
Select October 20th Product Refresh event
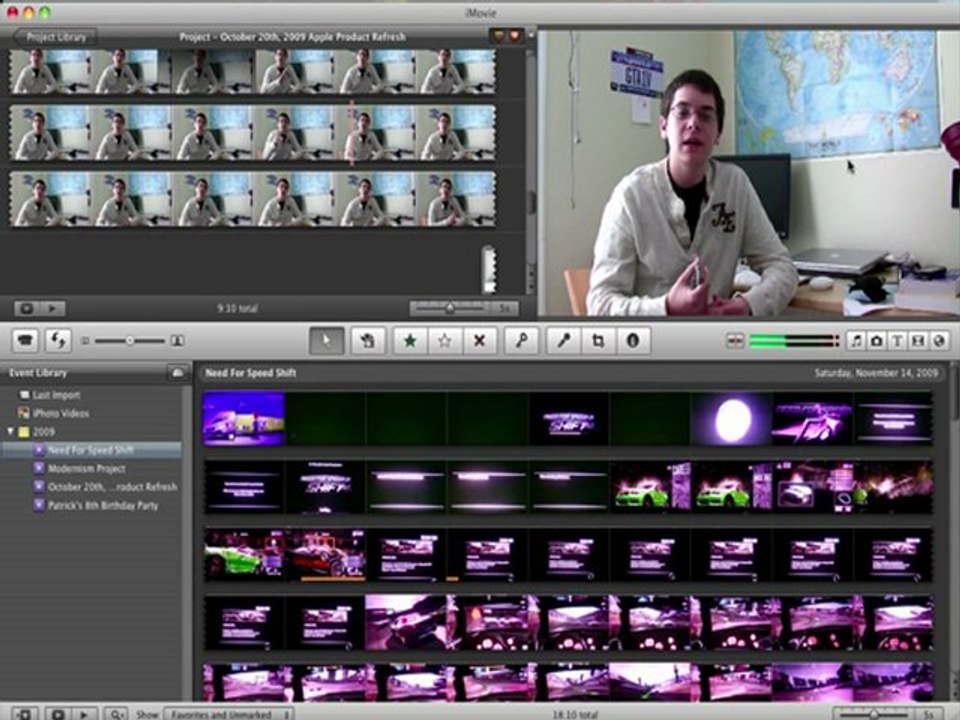point(112,487)
